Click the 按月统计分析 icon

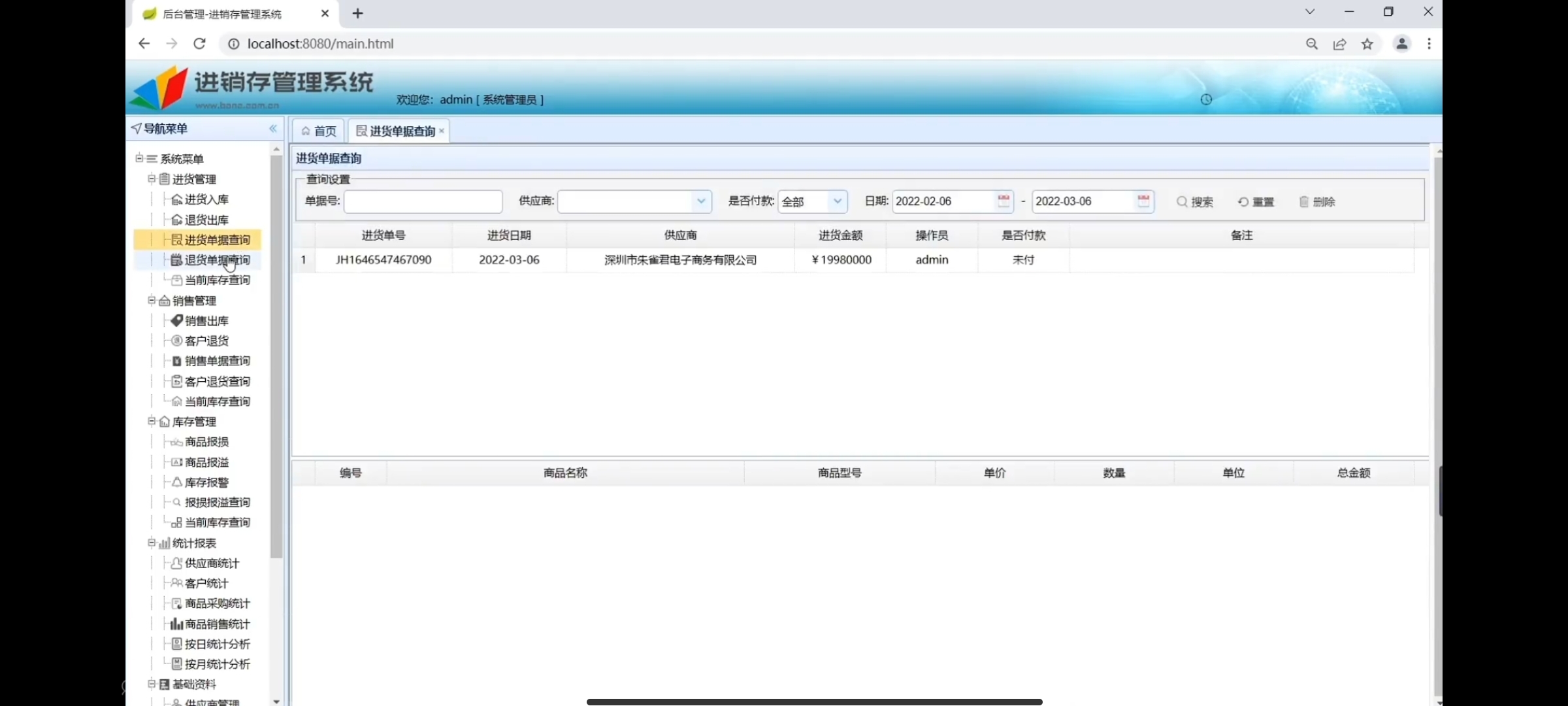coord(176,664)
